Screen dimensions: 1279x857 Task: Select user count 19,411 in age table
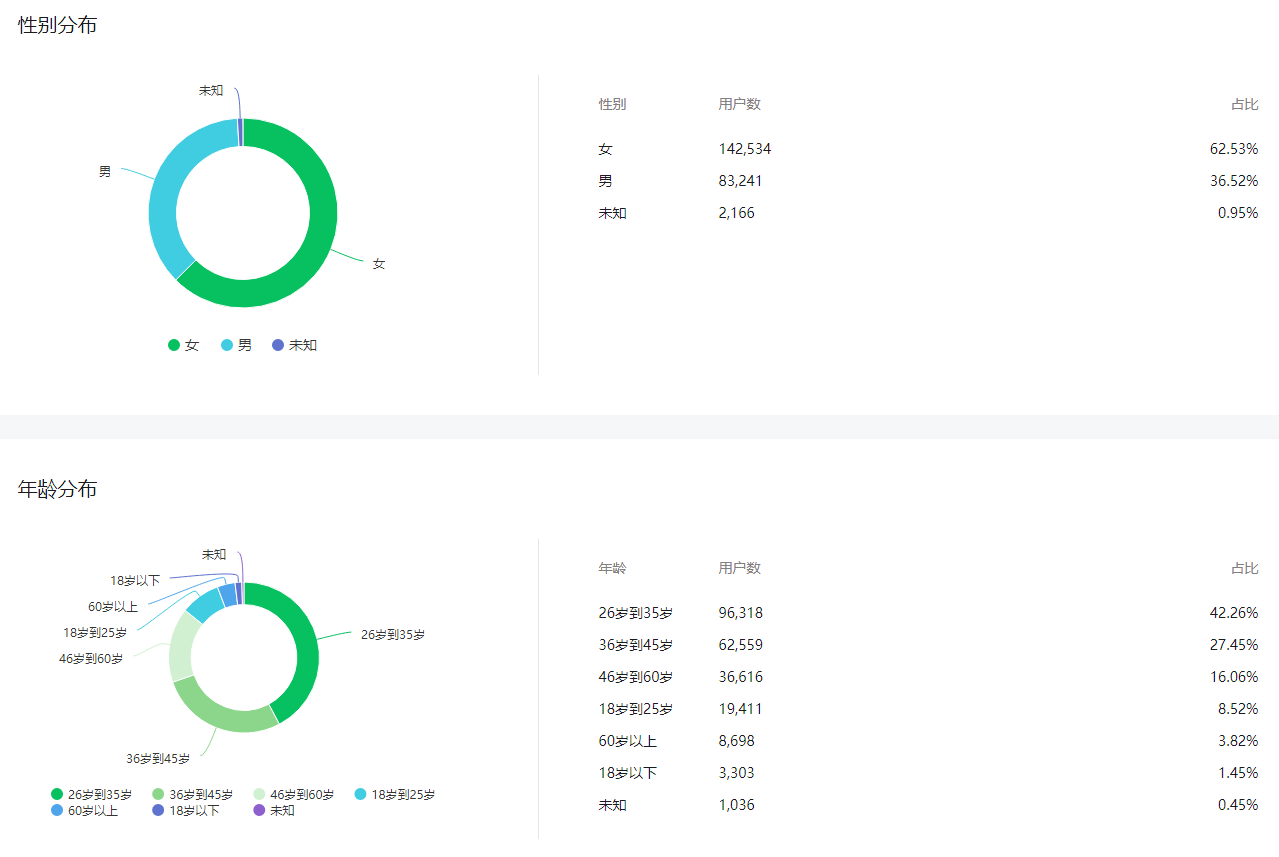tap(741, 709)
